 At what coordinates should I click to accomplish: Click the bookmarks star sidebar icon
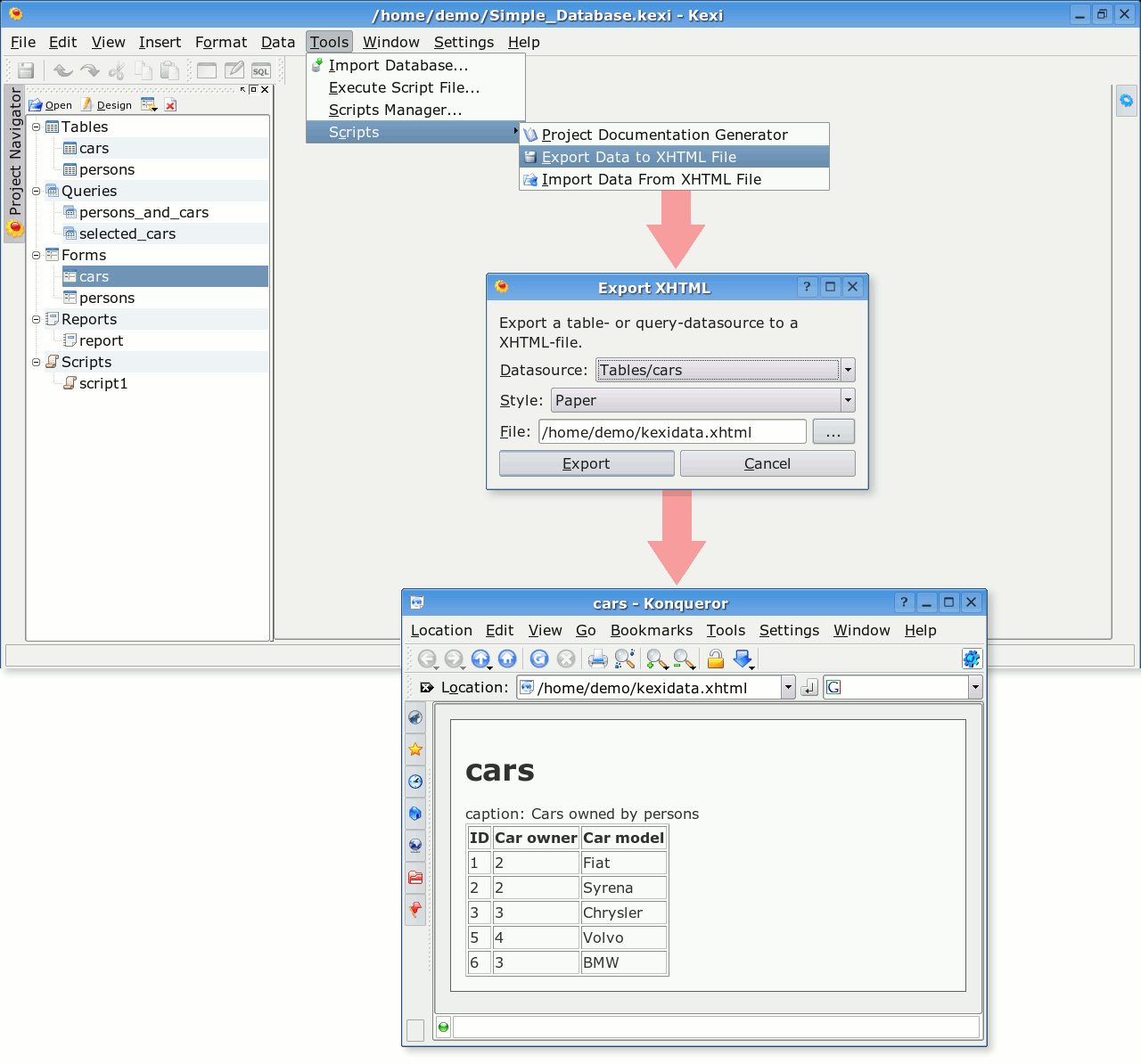tap(415, 749)
